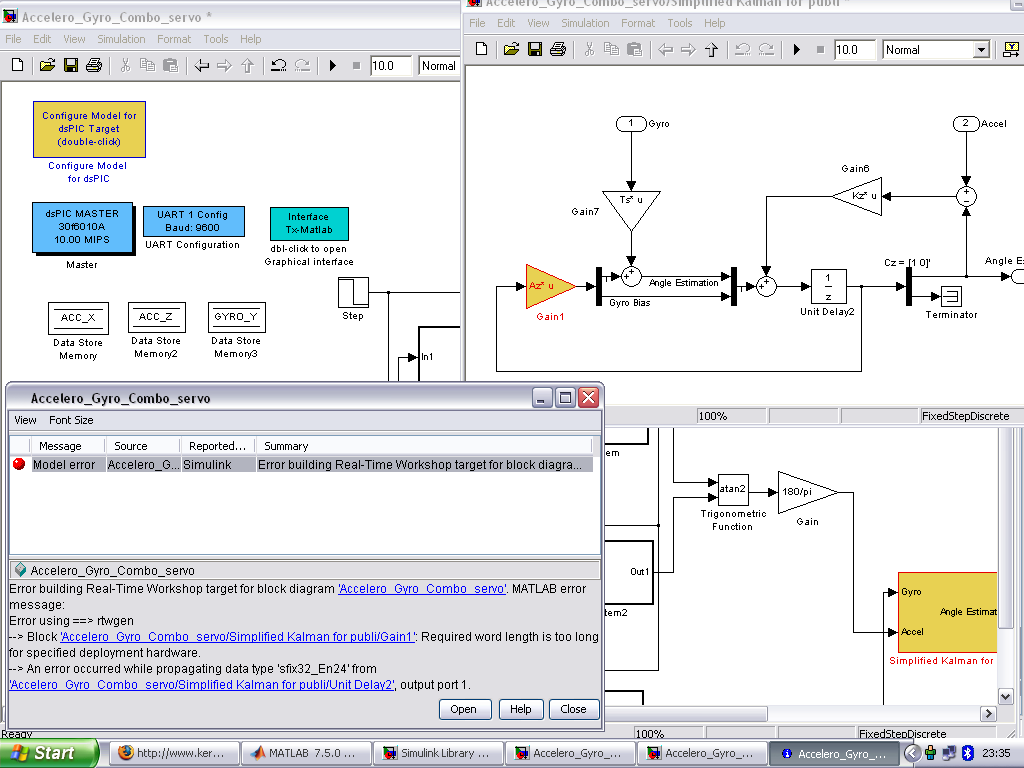Click the Summary column header

423,446
